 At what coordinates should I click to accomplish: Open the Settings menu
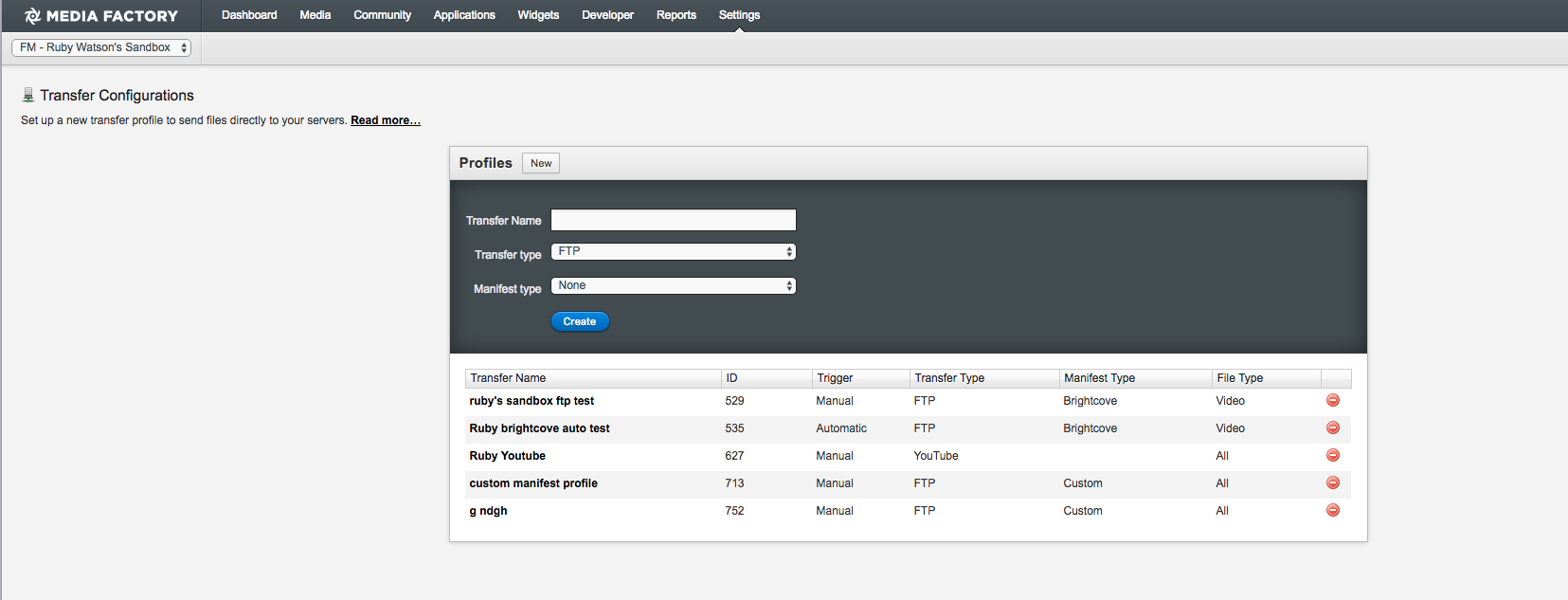tap(739, 15)
